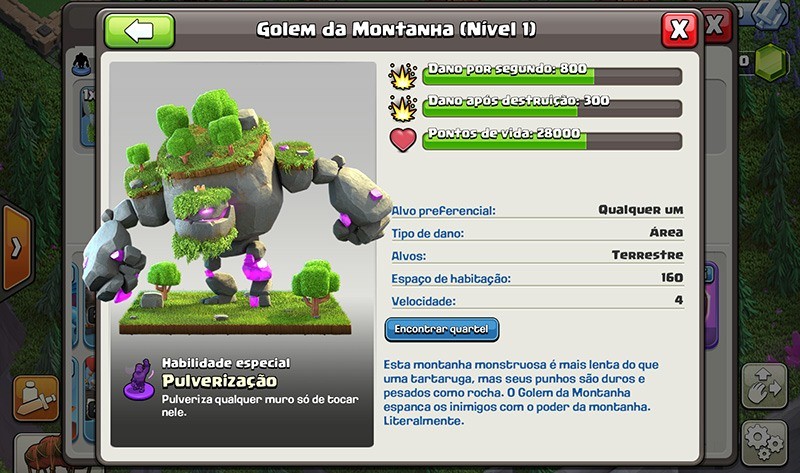Click the troop silhouette icon behind dialog
Screen dimensions: 800x473
[82, 64]
